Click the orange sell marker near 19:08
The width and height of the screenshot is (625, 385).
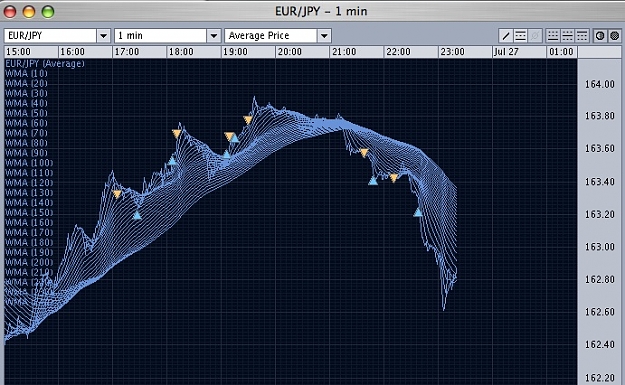229,137
